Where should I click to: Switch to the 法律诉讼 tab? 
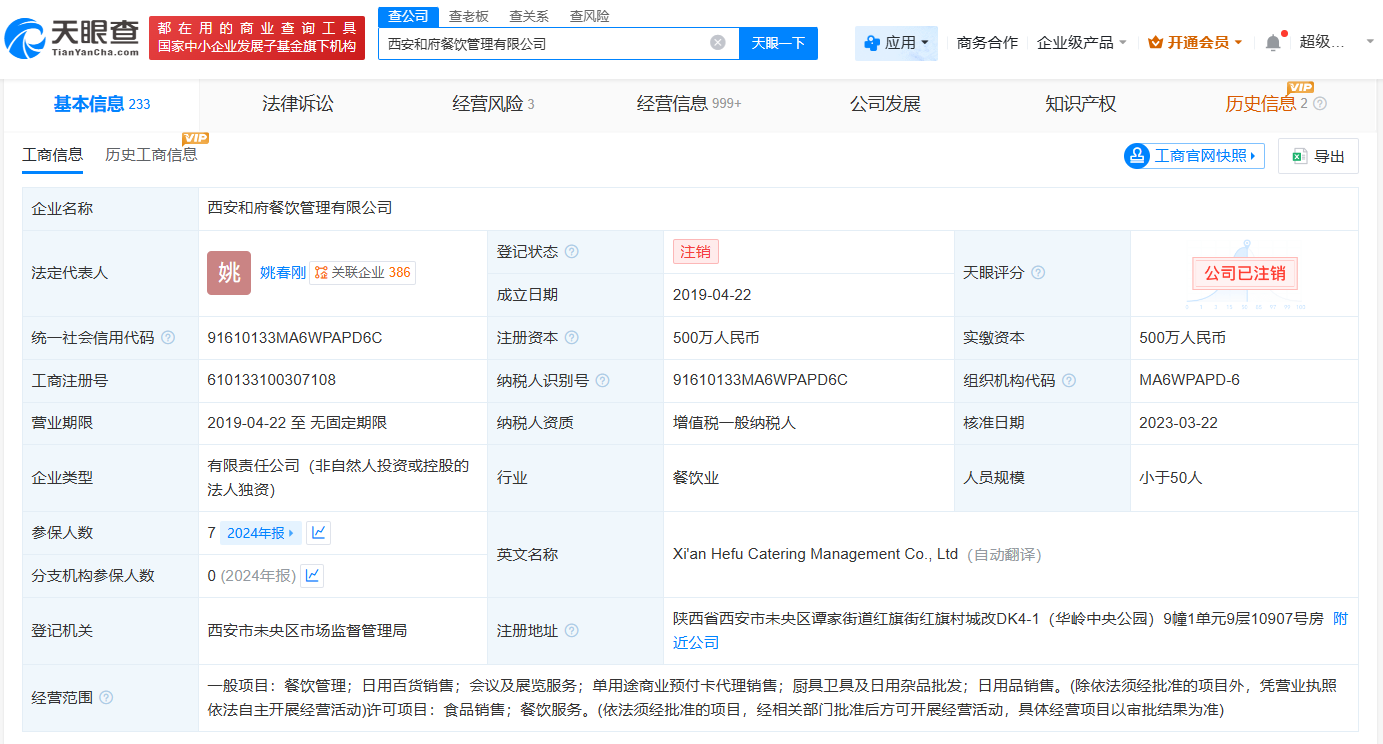point(297,104)
